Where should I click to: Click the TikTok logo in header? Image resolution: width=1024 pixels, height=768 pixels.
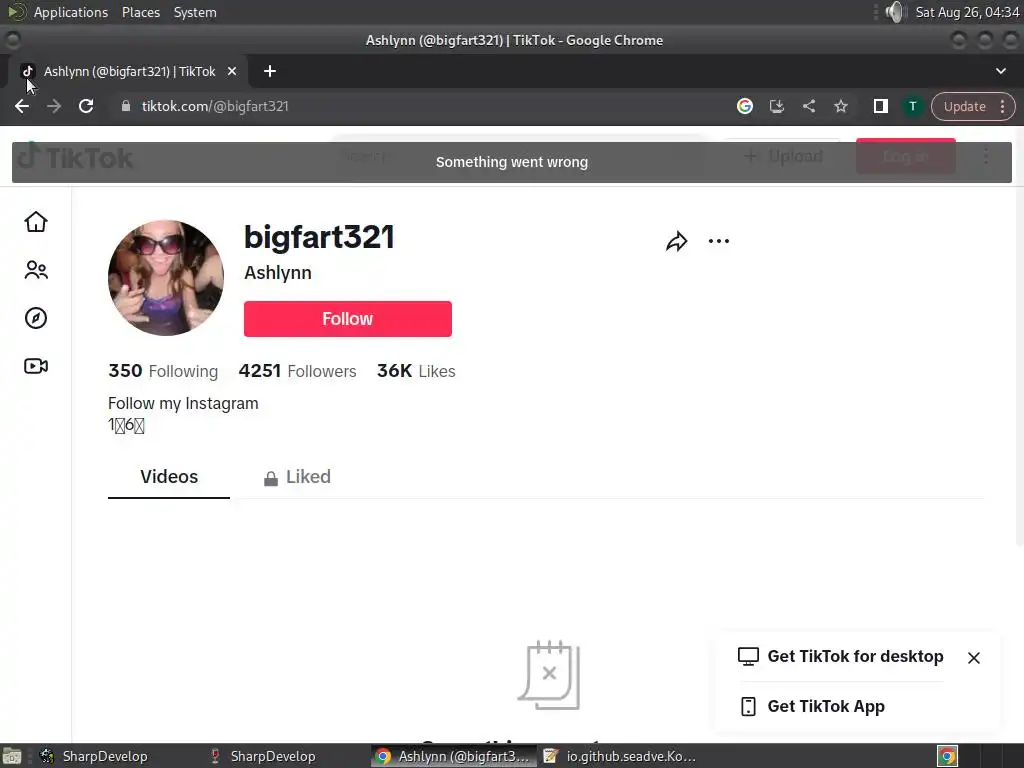click(75, 157)
